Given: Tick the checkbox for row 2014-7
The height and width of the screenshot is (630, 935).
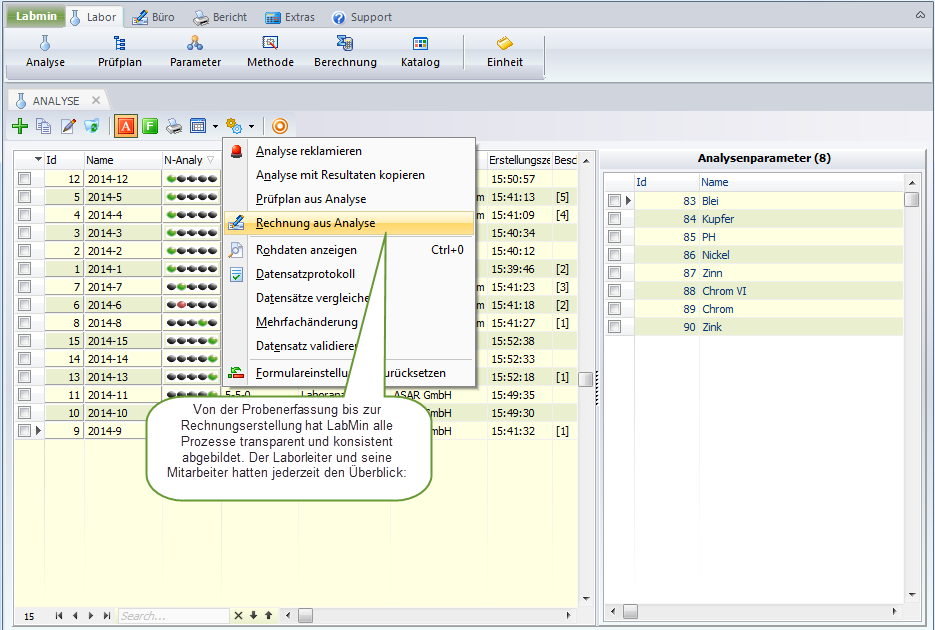Looking at the screenshot, I should [24, 287].
